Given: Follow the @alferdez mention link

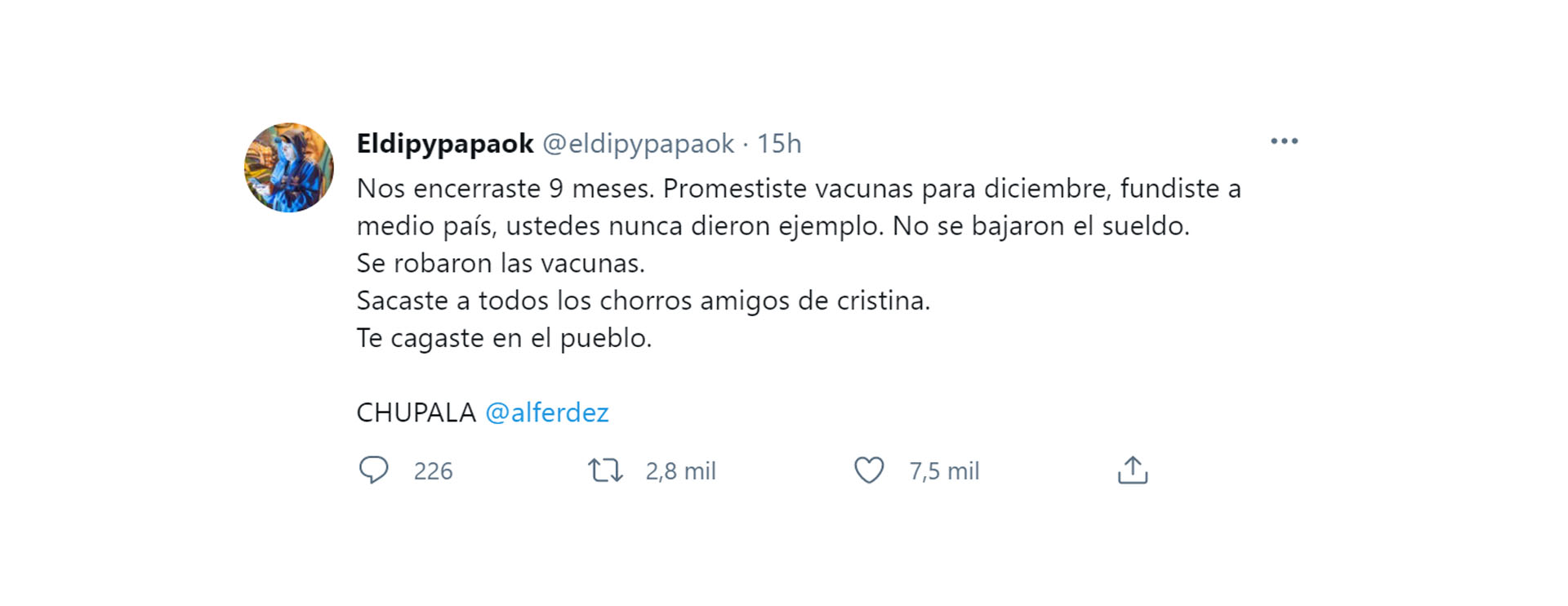Looking at the screenshot, I should point(547,412).
